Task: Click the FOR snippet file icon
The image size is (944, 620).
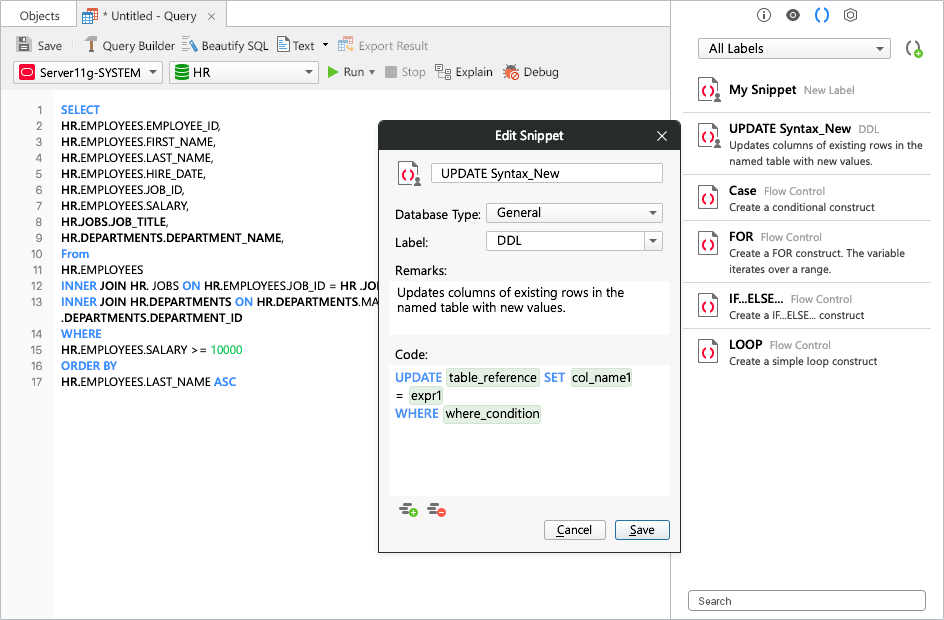Action: tap(708, 244)
